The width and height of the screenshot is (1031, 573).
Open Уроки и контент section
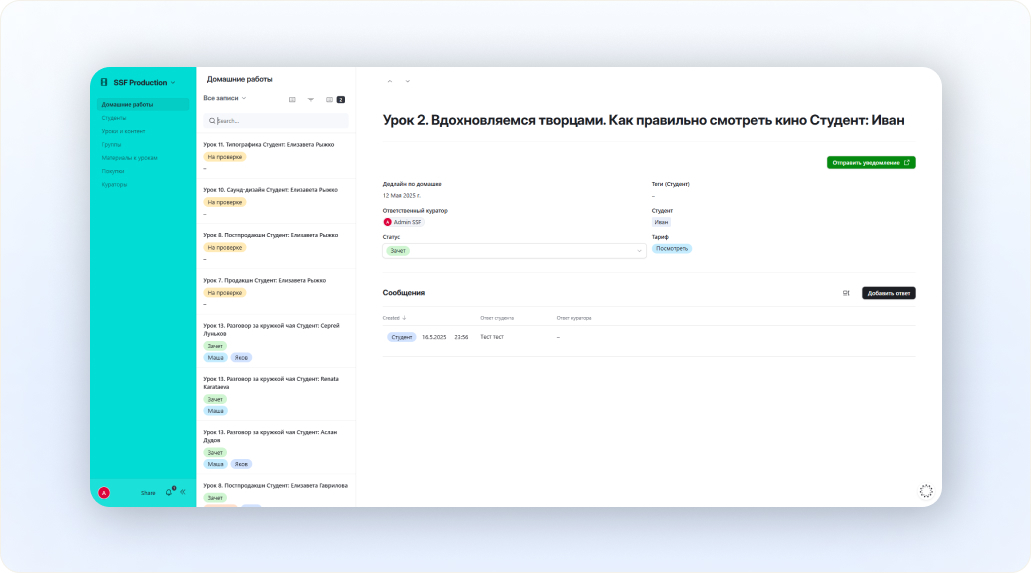124,131
